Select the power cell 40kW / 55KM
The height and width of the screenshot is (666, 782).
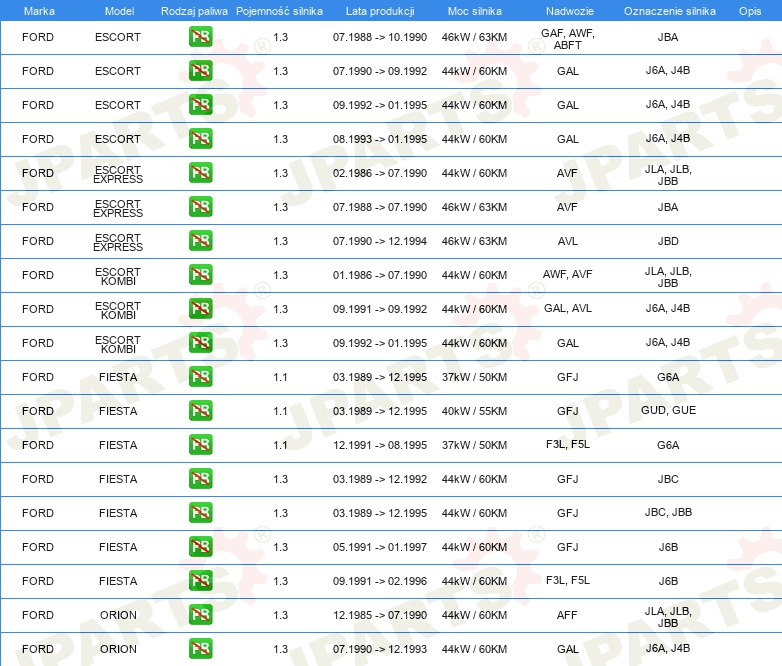474,411
